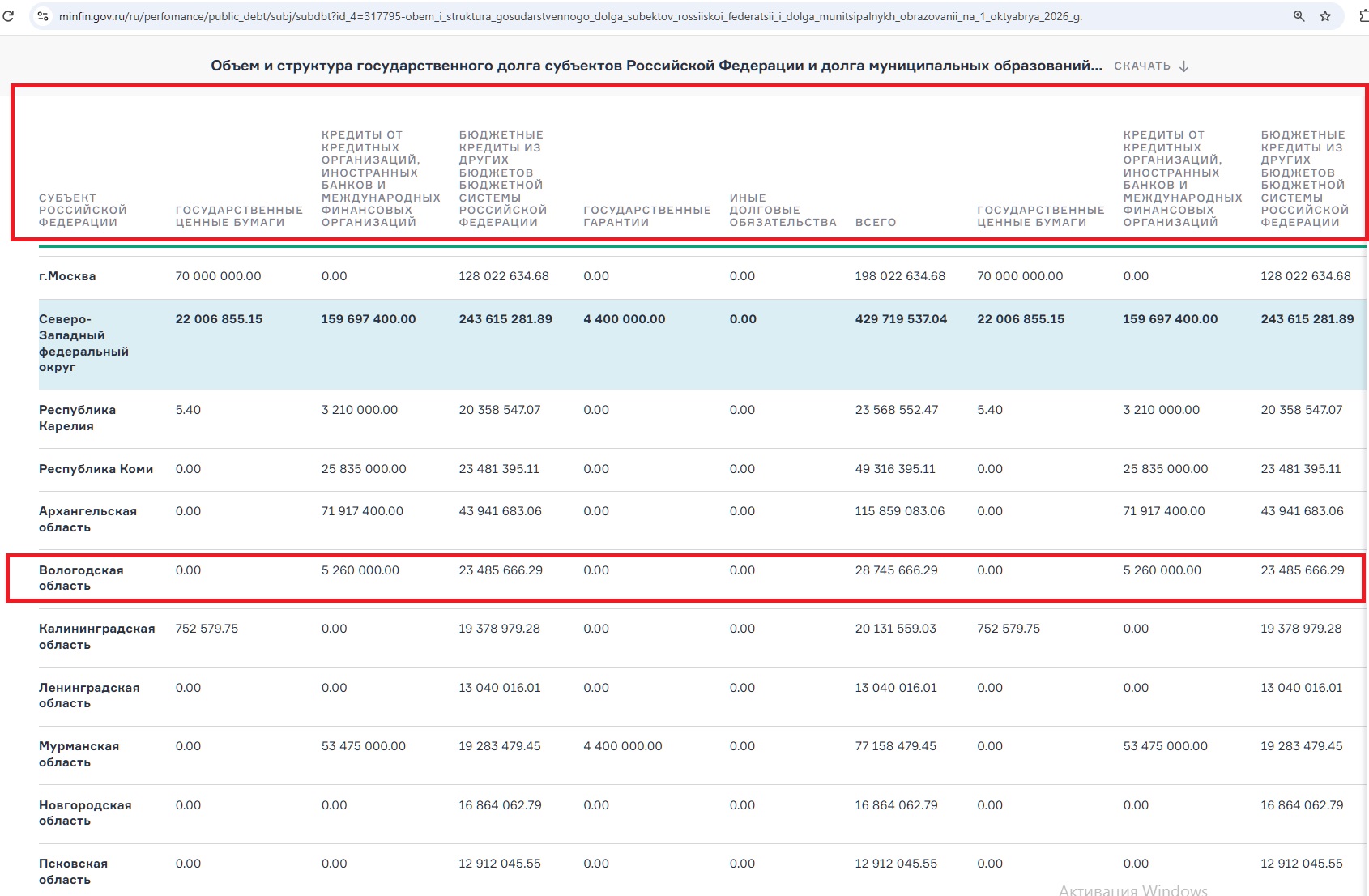Click Moscow total value 198 022 634.68

900,276
